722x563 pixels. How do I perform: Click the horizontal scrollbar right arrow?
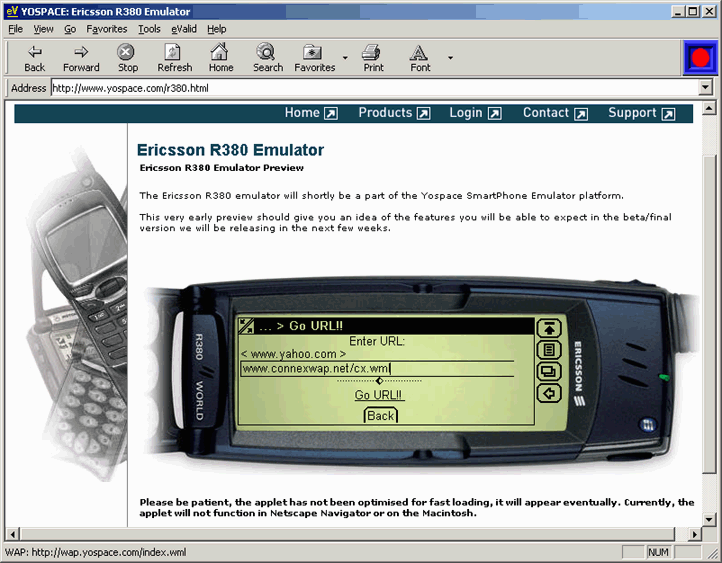694,534
